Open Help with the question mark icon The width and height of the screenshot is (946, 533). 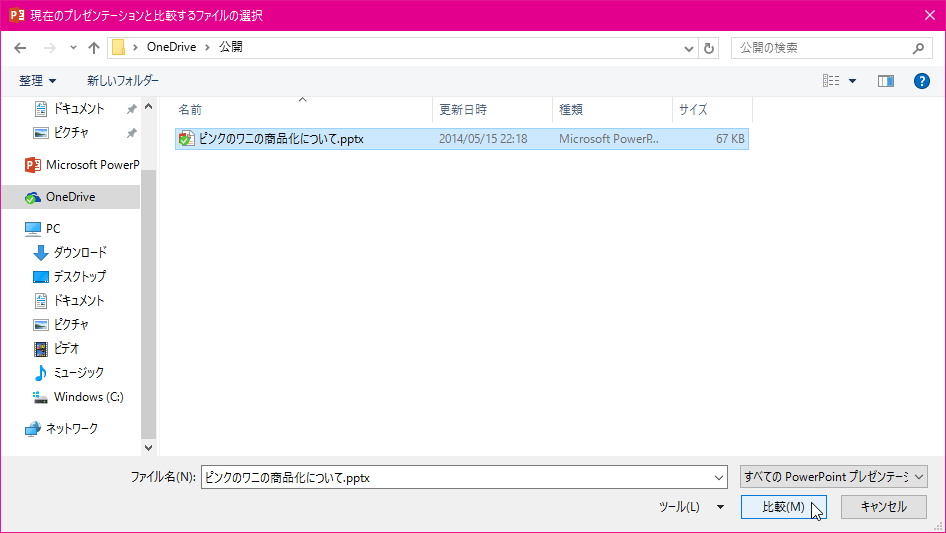921,81
